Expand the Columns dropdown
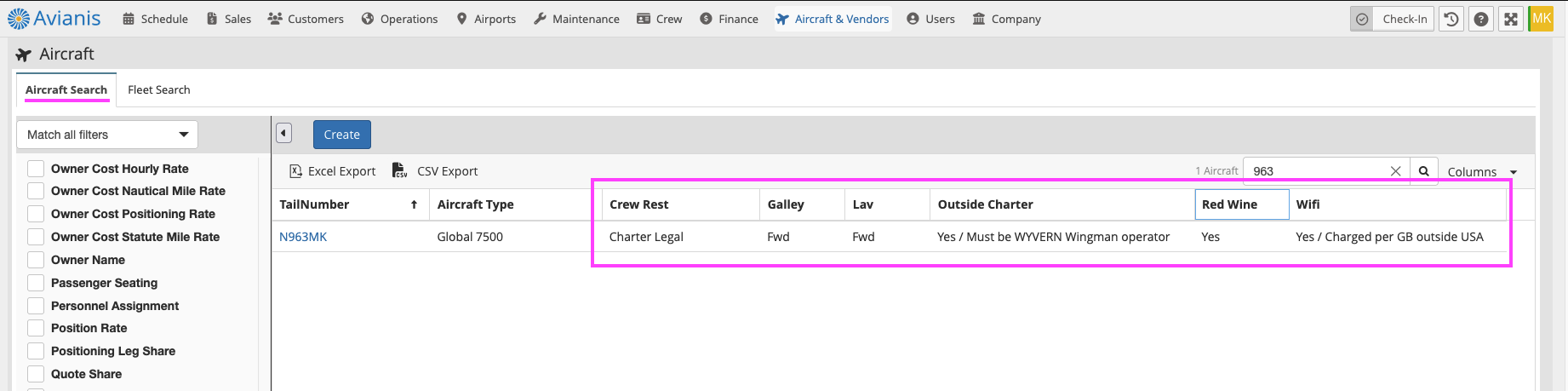Image resolution: width=1568 pixels, height=391 pixels. 1482,172
